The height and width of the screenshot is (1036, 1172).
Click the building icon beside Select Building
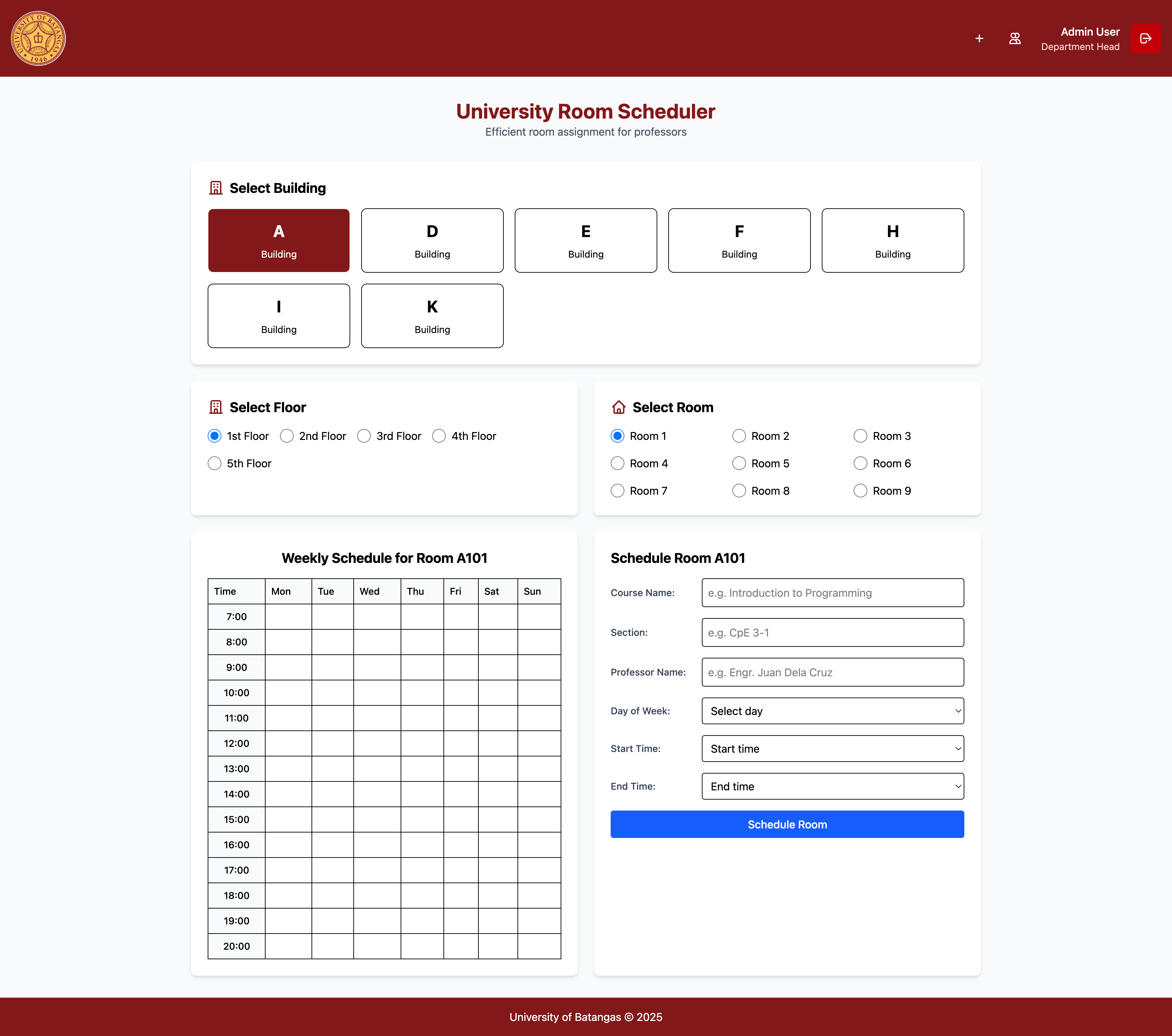click(x=216, y=187)
